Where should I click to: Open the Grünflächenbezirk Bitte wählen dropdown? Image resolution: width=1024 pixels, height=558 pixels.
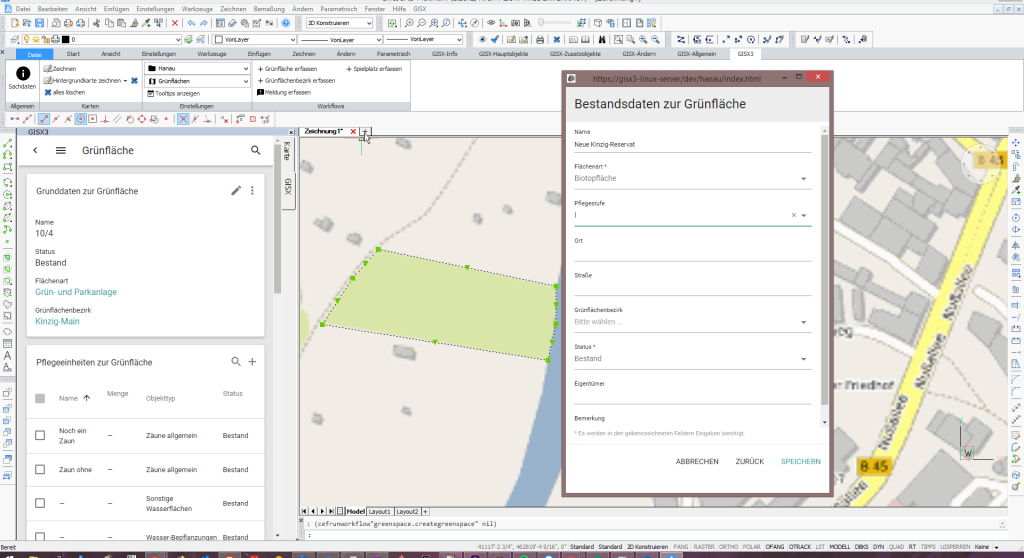692,322
